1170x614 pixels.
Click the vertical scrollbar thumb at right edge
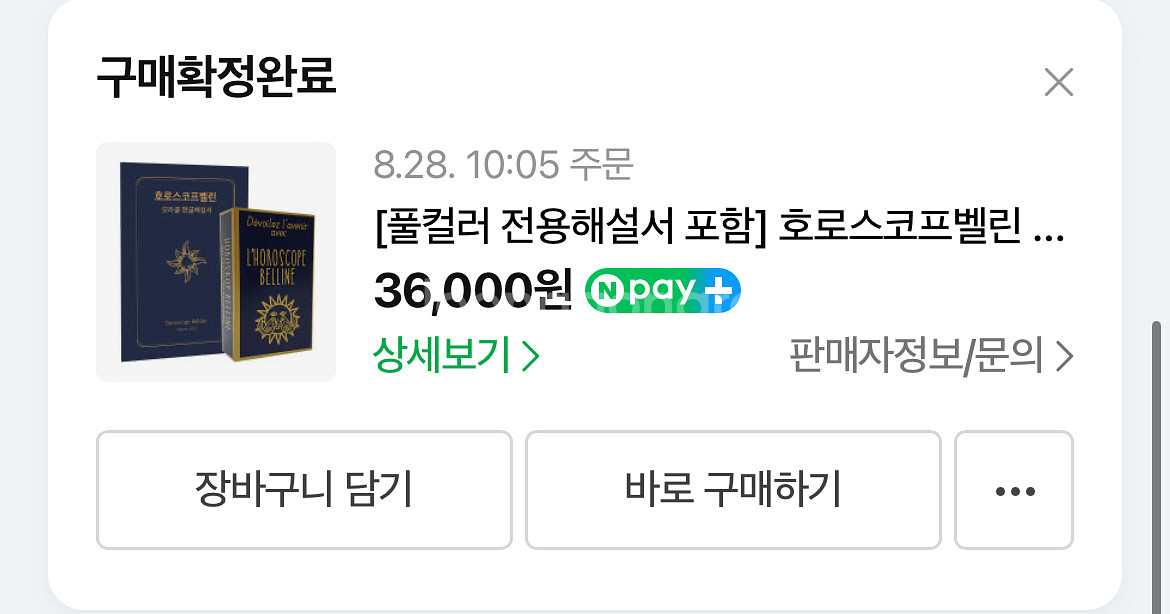tap(1157, 468)
